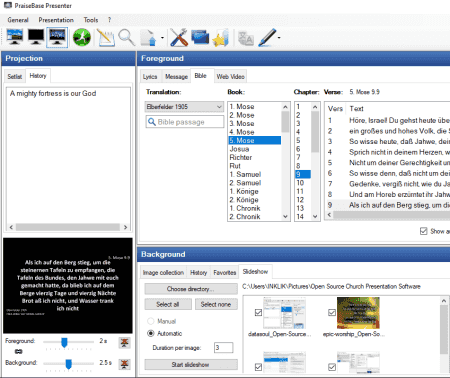Click the Foreground fade duration slider
Image resolution: width=450 pixels, height=378 pixels.
68,342
